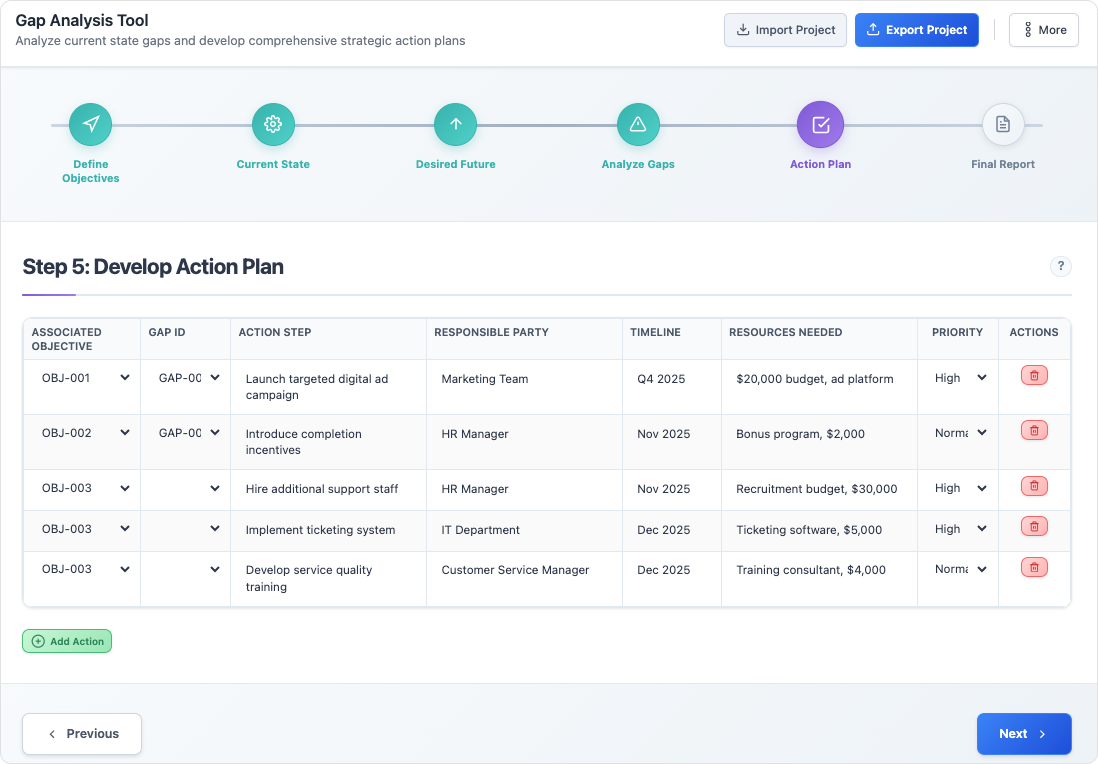Click the Import Project button

[x=785, y=30]
